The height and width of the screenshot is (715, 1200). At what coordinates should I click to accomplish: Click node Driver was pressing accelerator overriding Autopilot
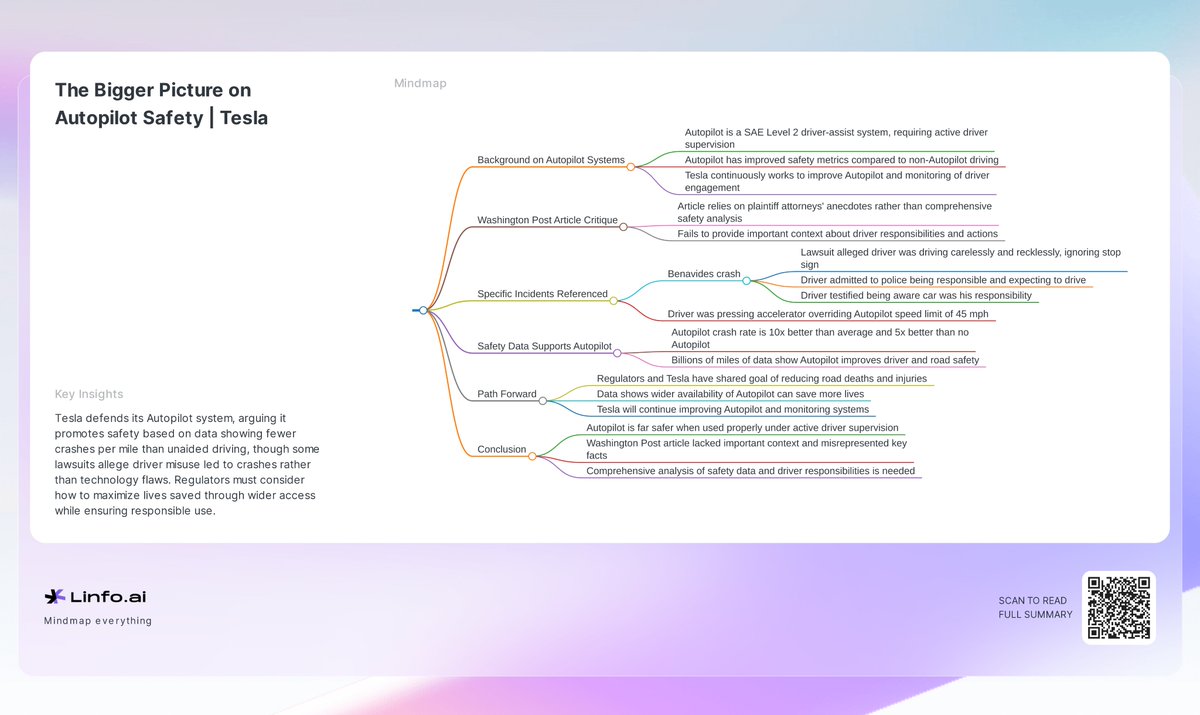point(828,314)
